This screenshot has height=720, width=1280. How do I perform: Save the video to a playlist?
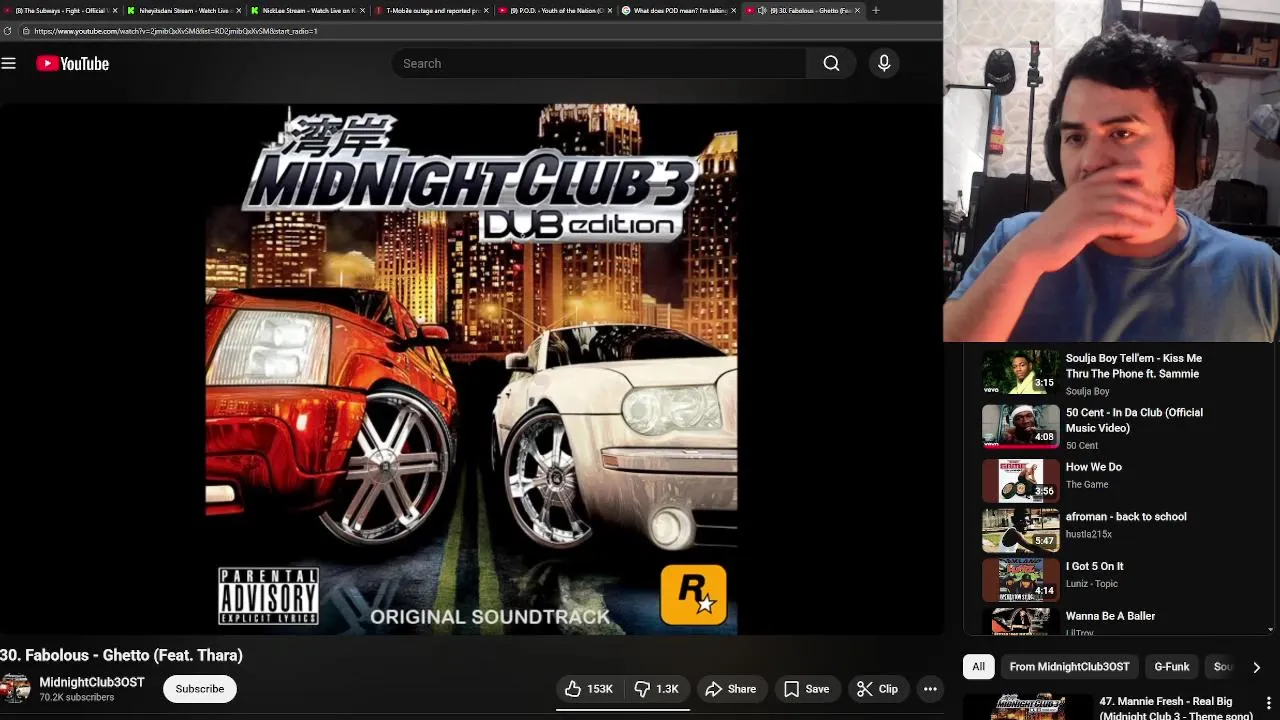(x=807, y=689)
